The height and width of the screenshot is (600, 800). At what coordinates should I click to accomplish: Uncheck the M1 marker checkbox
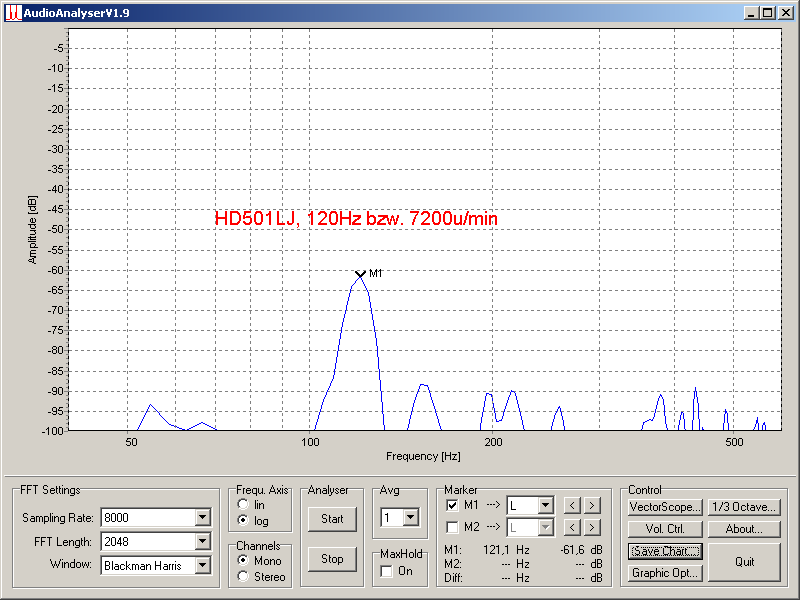pyautogui.click(x=452, y=505)
